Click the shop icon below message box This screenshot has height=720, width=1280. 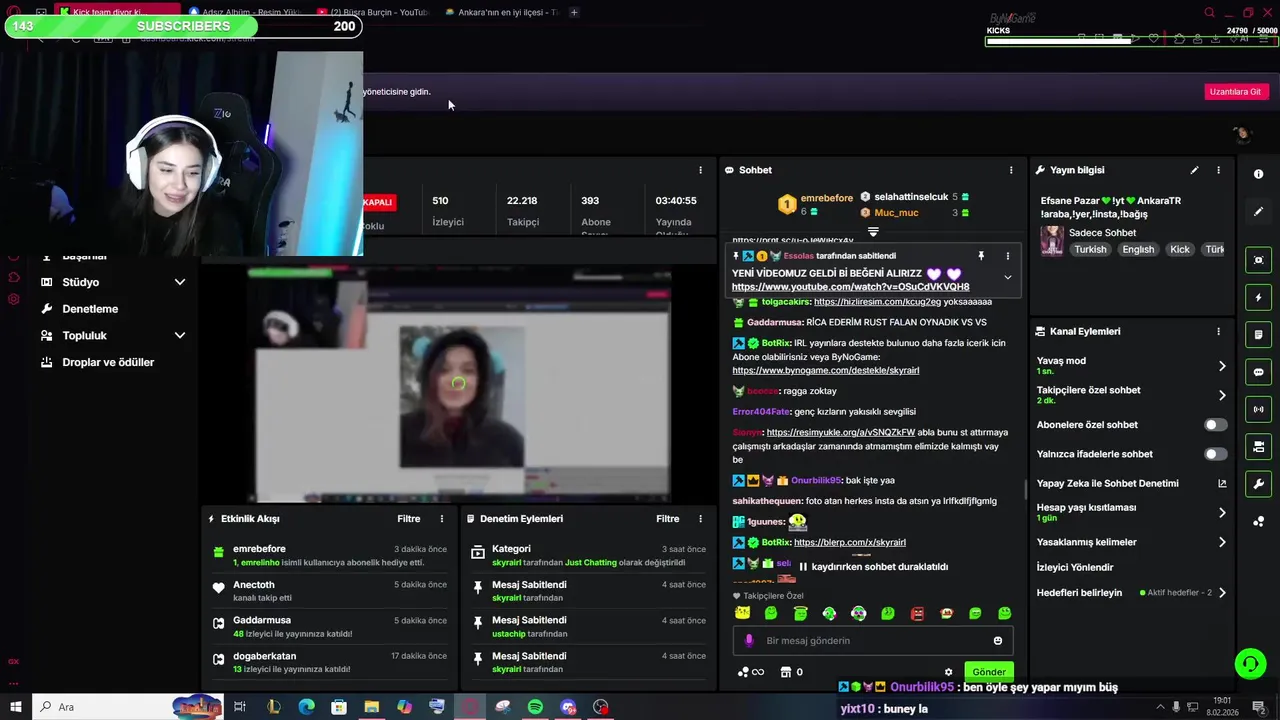pyautogui.click(x=786, y=672)
